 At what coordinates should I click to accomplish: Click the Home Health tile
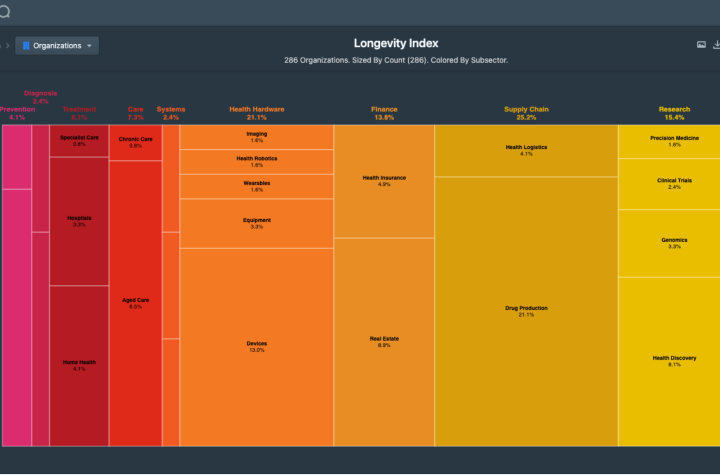coord(79,366)
